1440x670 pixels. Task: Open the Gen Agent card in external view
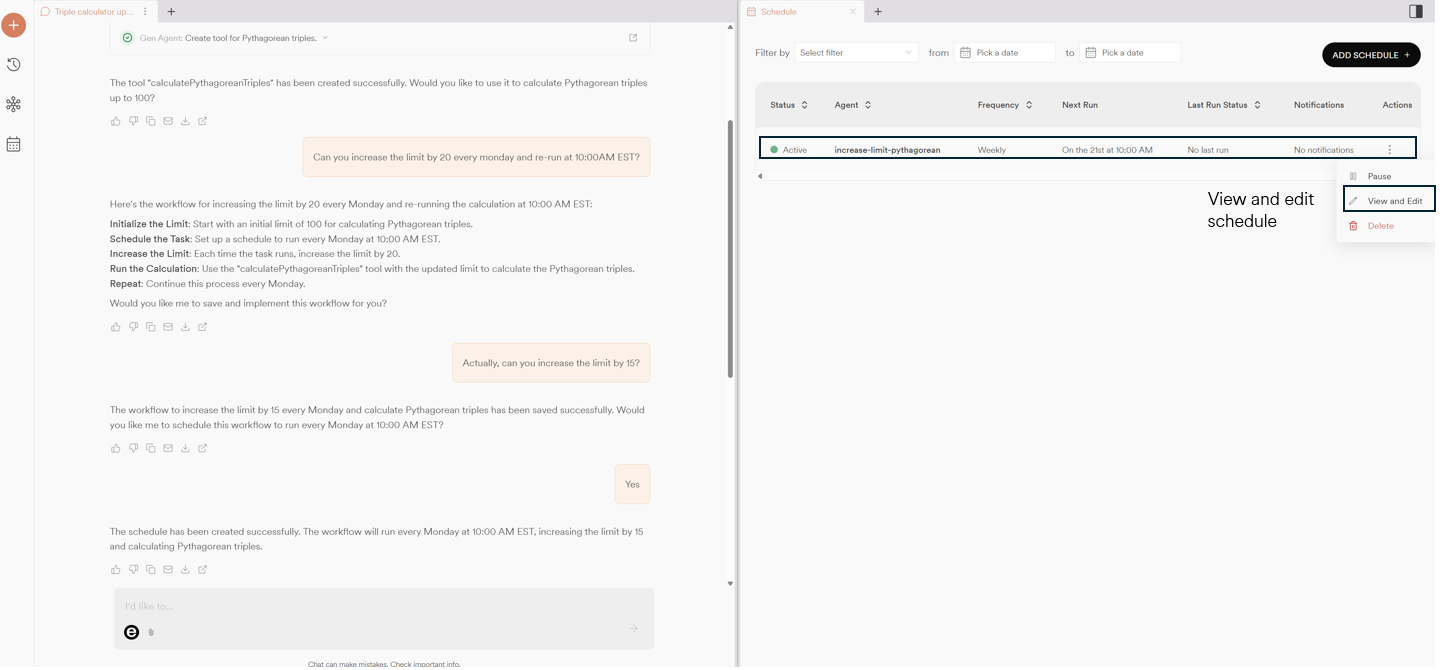[x=633, y=38]
